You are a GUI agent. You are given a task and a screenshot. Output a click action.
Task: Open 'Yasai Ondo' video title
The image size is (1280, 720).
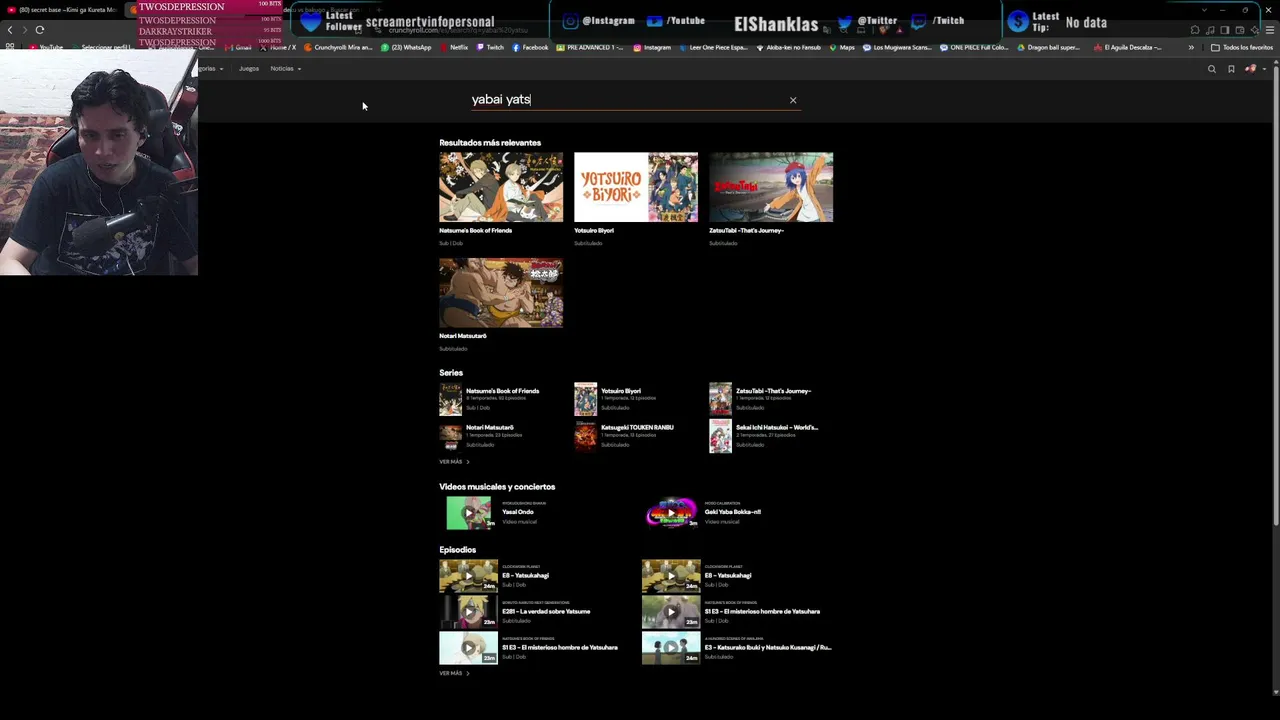click(x=518, y=512)
